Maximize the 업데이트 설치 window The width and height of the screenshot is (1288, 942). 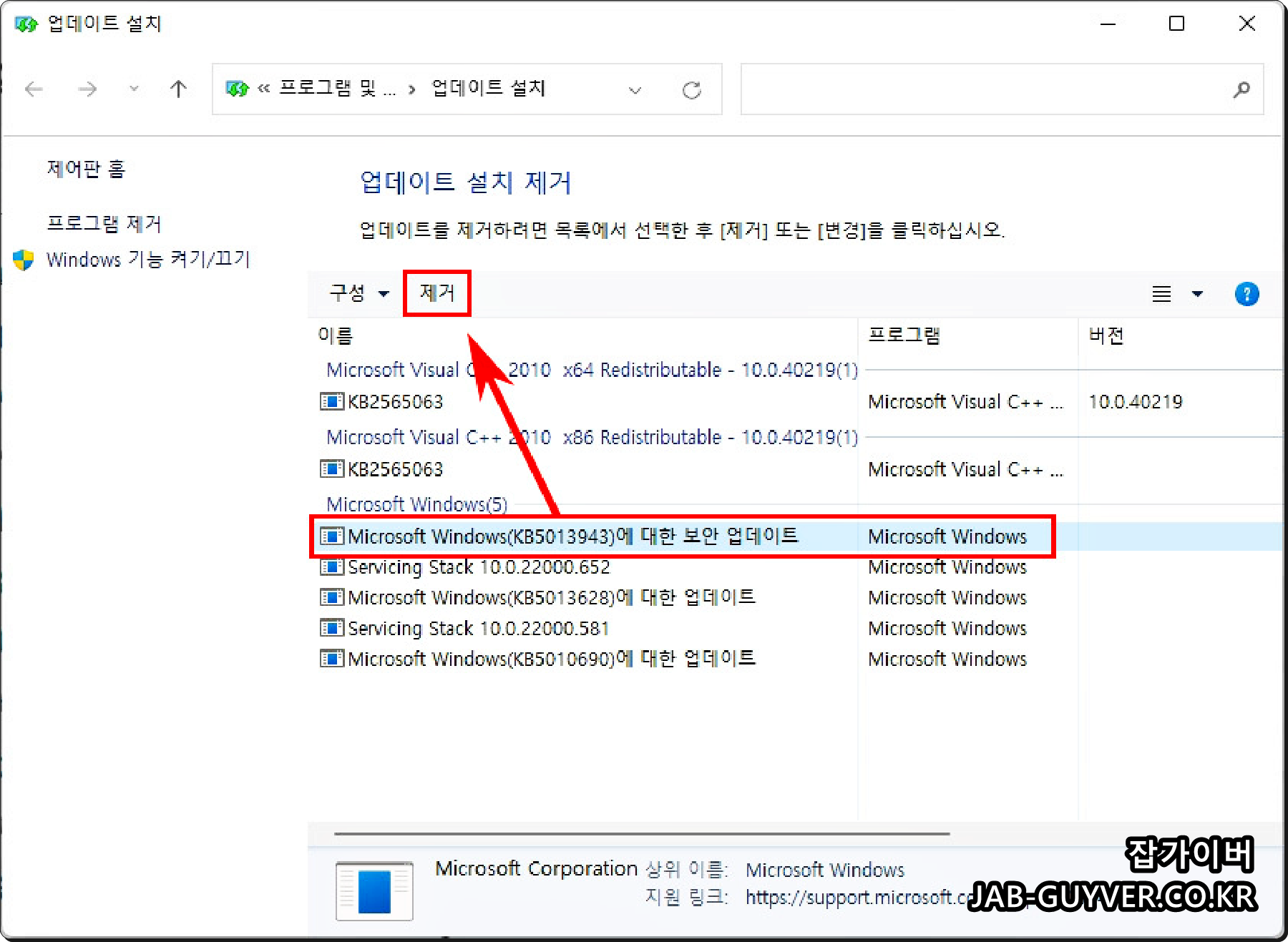click(1176, 24)
